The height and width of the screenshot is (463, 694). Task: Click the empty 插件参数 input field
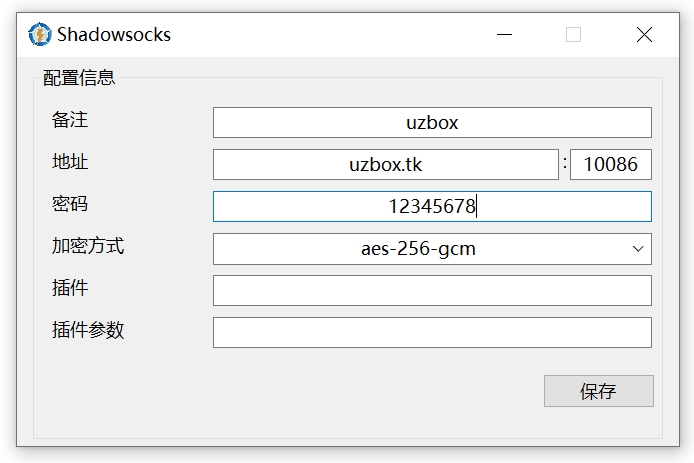(431, 333)
